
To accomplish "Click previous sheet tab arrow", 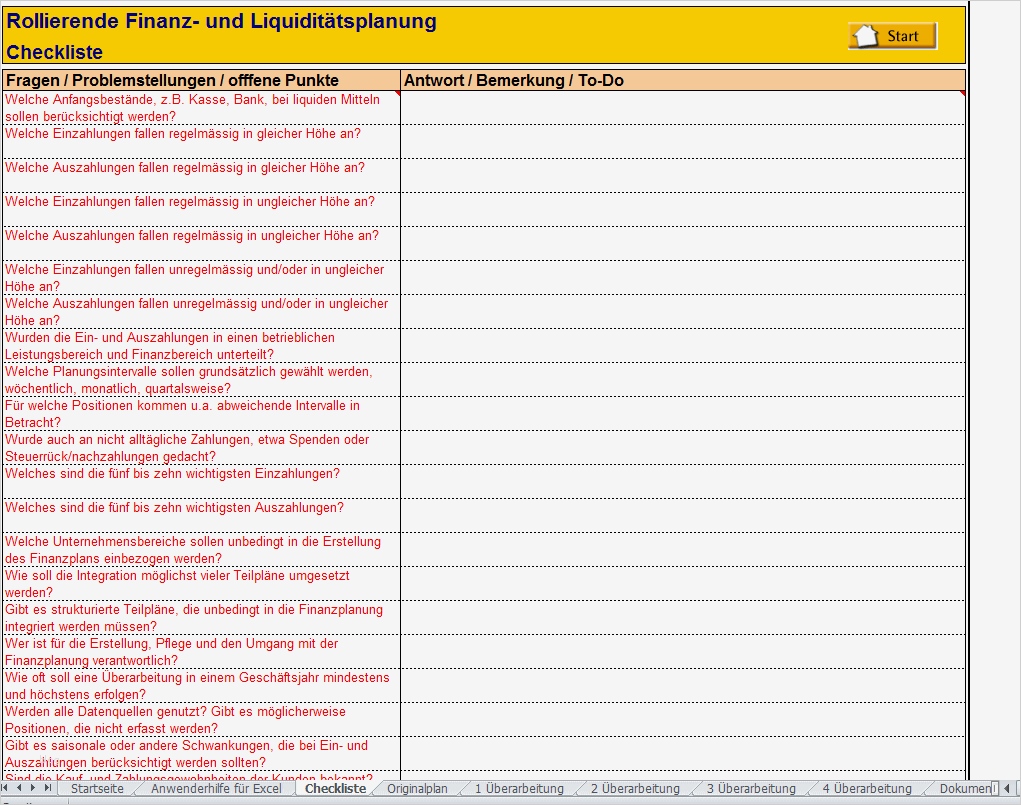I will 19,788.
